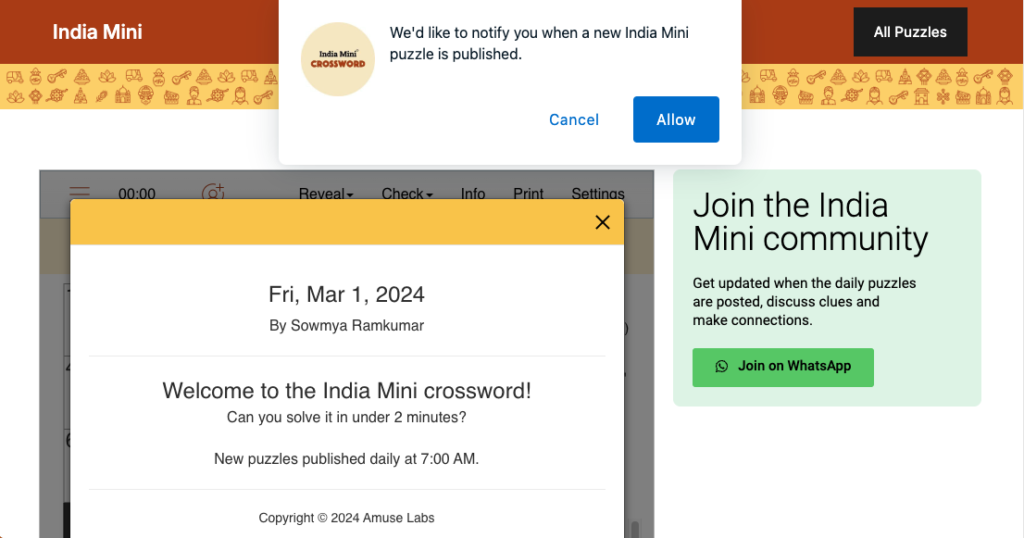Screen dimensions: 1024x538
Task: Click the author line By Sowmya Ramkumar
Action: [347, 325]
